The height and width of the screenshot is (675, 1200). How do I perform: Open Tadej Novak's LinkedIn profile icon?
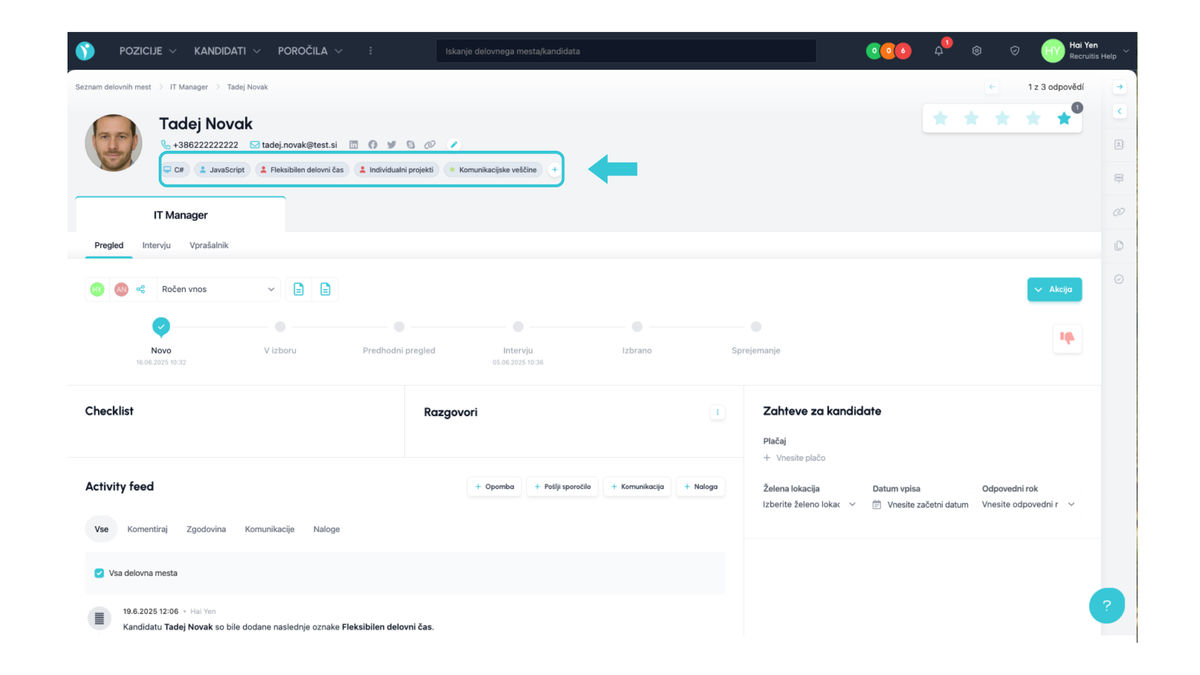point(354,145)
